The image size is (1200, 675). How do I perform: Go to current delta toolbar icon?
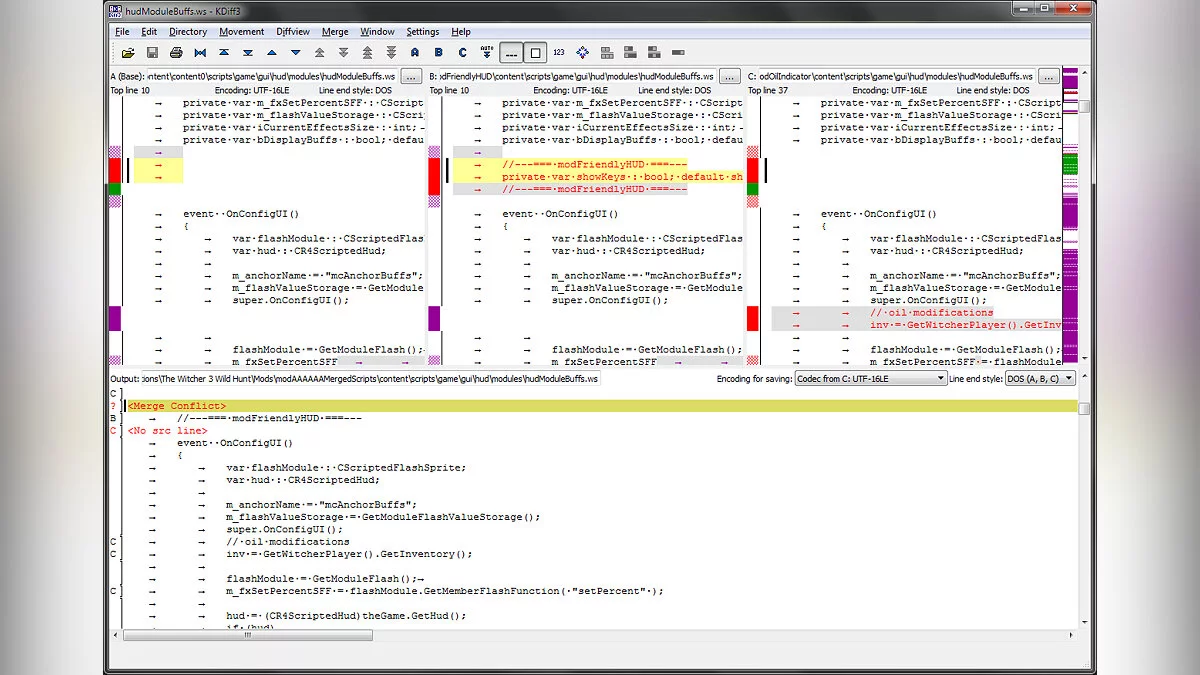point(200,52)
